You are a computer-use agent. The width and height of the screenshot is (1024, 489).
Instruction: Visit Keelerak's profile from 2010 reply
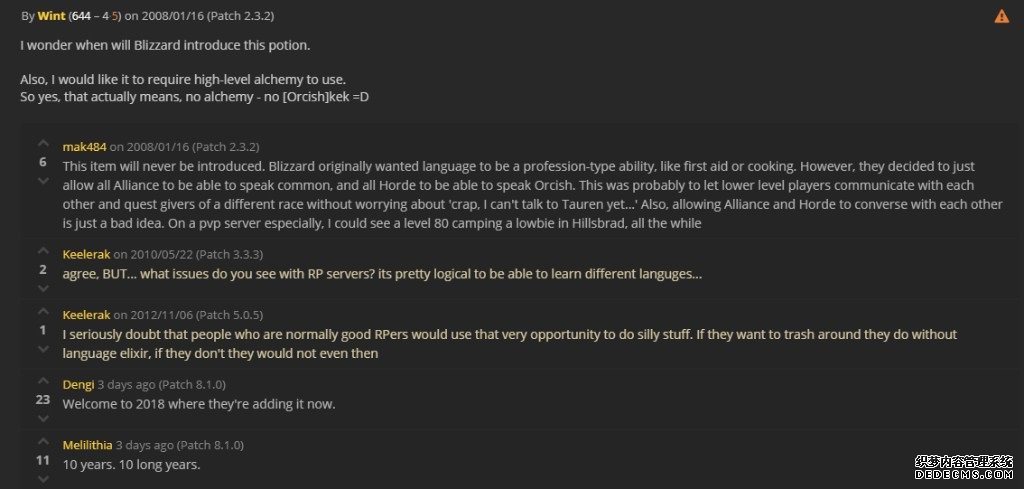click(86, 254)
